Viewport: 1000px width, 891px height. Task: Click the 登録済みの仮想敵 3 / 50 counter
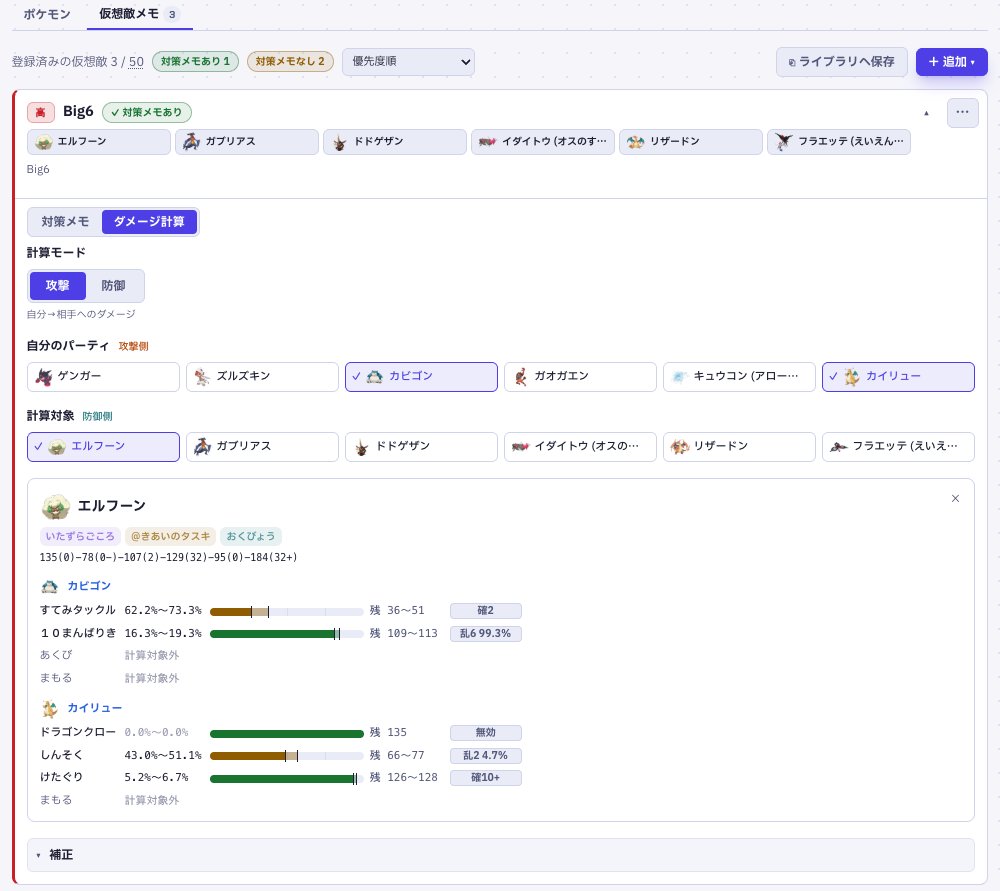(x=77, y=62)
